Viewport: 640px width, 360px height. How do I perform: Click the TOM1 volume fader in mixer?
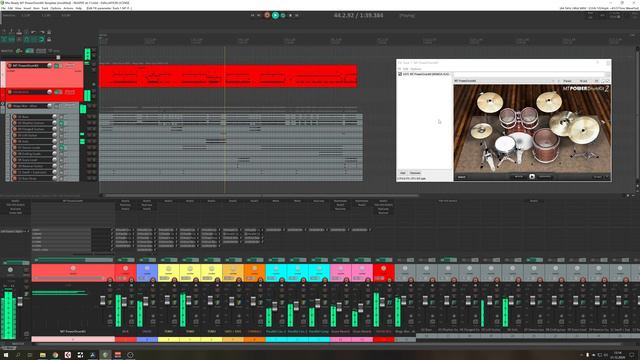coord(167,301)
